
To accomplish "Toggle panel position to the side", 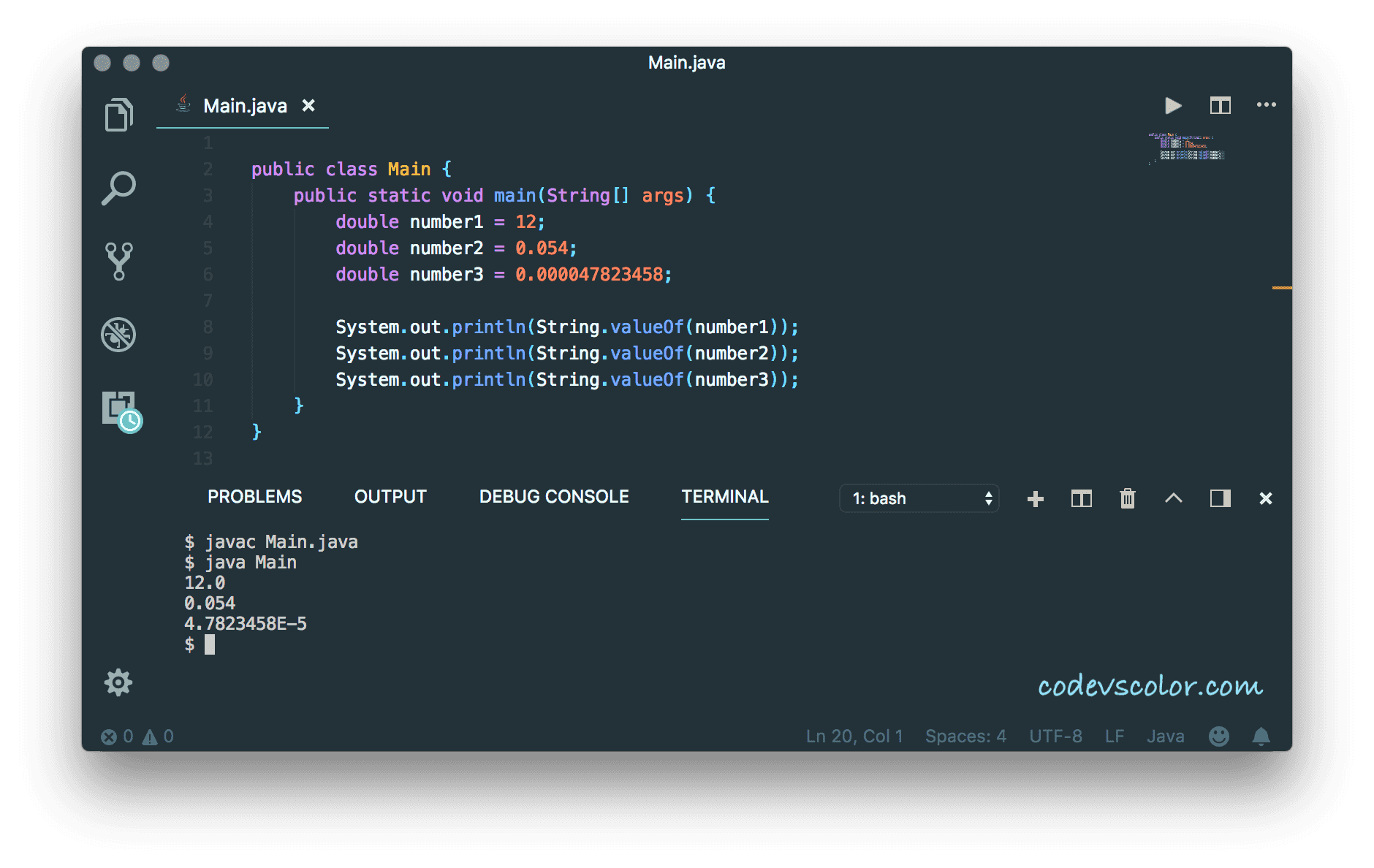I will pyautogui.click(x=1220, y=498).
